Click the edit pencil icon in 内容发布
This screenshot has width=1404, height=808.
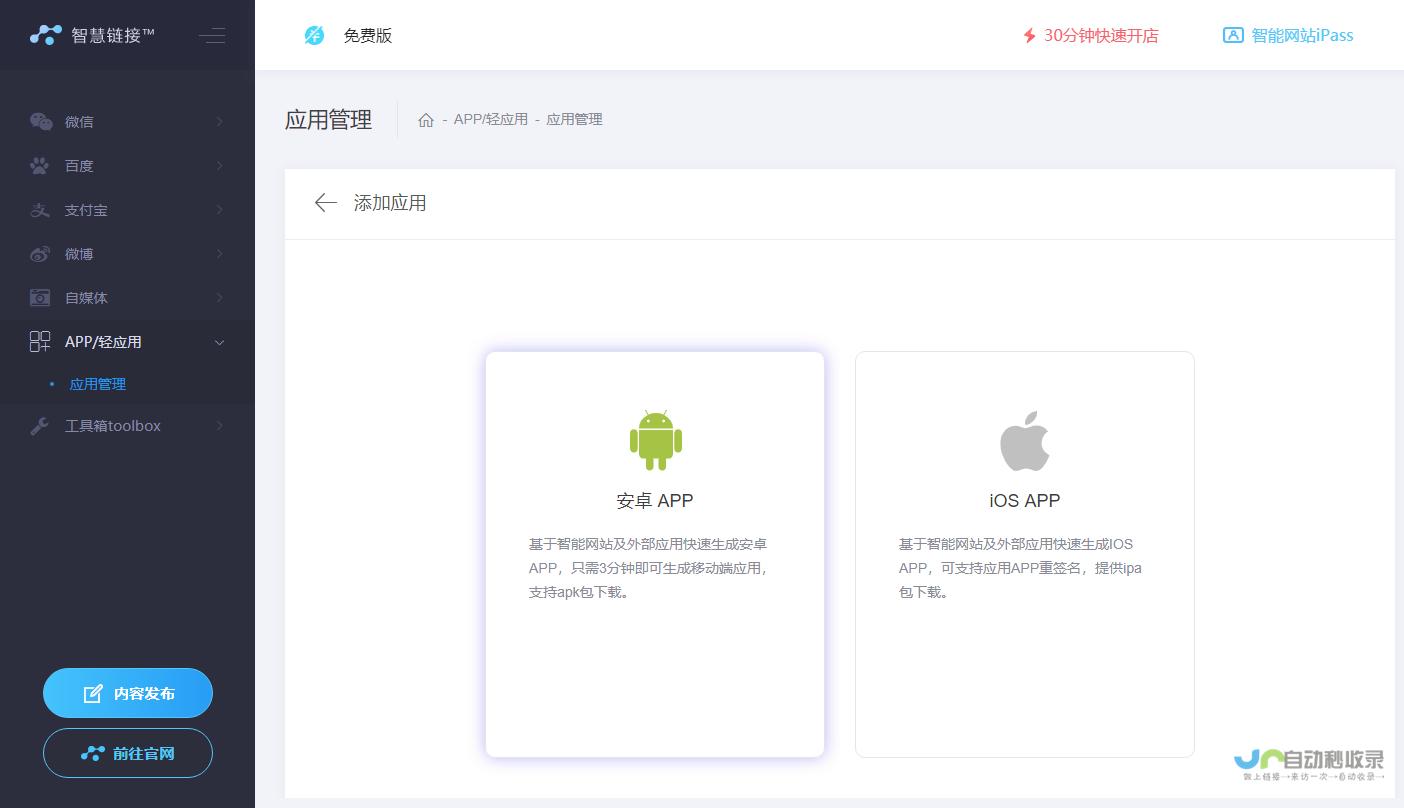pyautogui.click(x=93, y=694)
